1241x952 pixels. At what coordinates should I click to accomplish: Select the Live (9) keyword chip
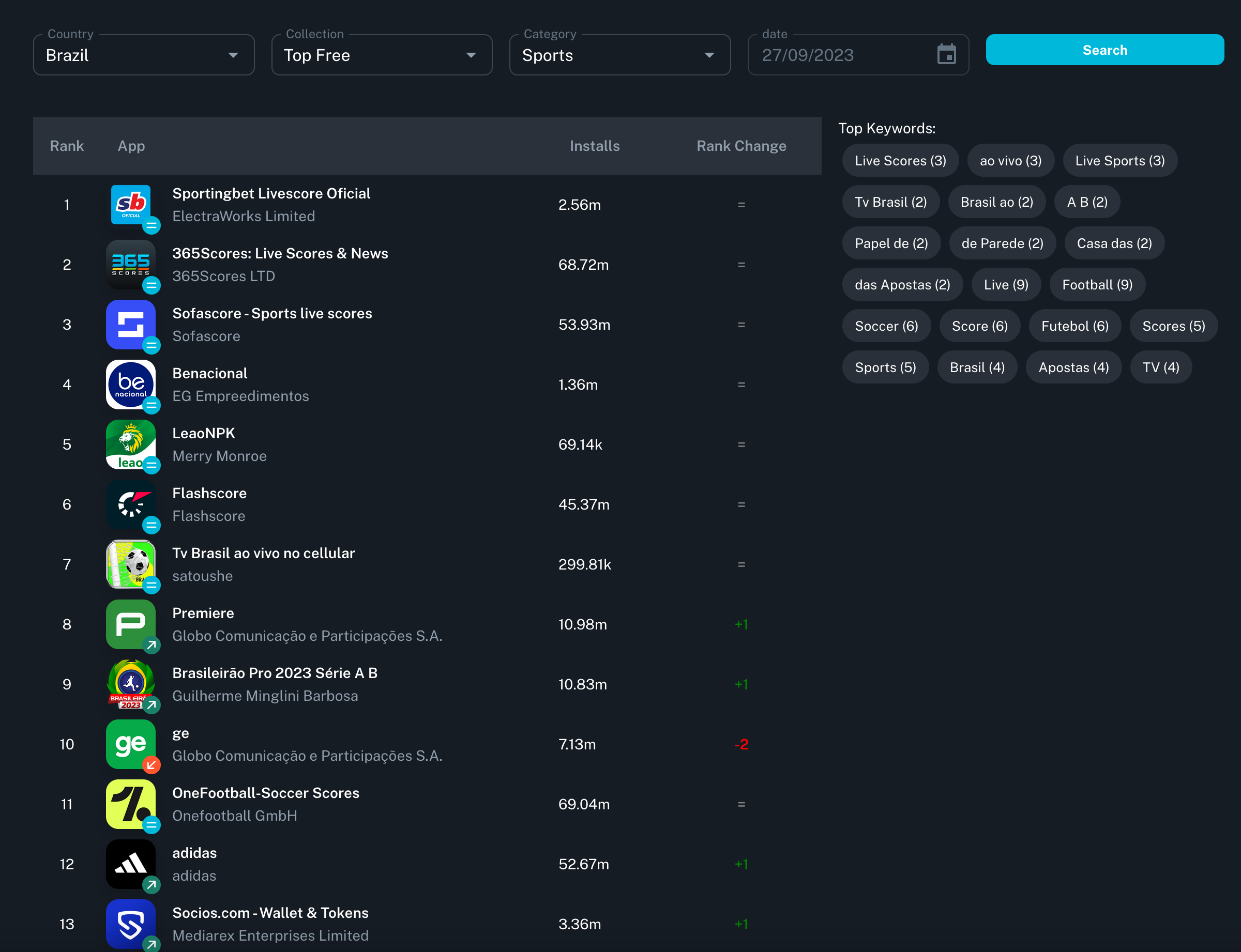tap(1006, 285)
